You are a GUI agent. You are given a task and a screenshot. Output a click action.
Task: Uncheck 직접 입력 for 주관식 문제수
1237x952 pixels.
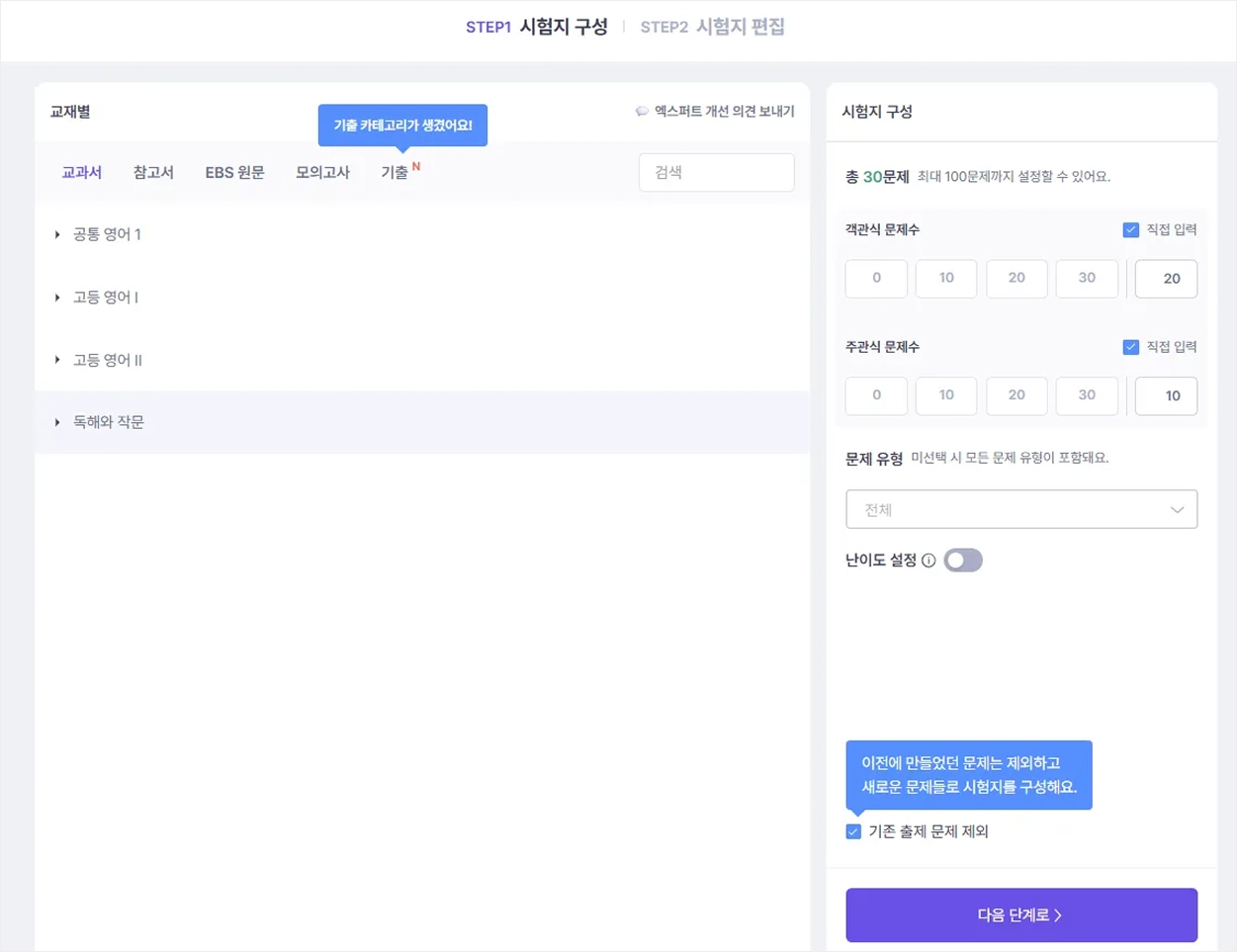1131,347
